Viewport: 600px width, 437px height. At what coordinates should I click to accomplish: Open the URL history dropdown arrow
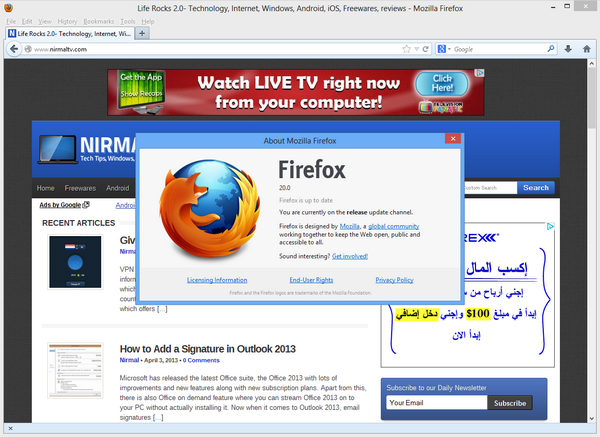tap(416, 49)
